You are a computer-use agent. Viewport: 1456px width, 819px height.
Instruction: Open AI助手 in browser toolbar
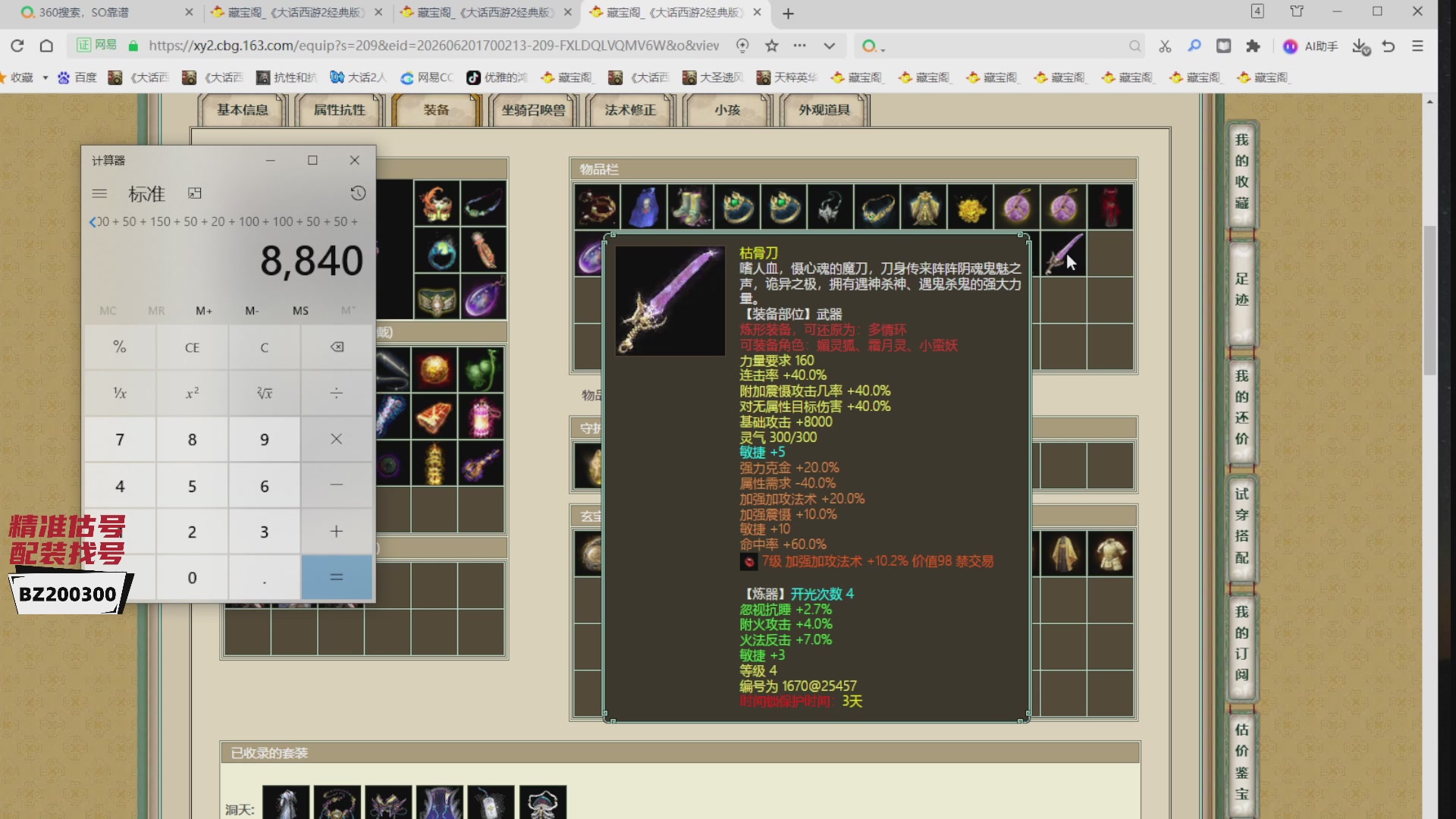click(1310, 46)
